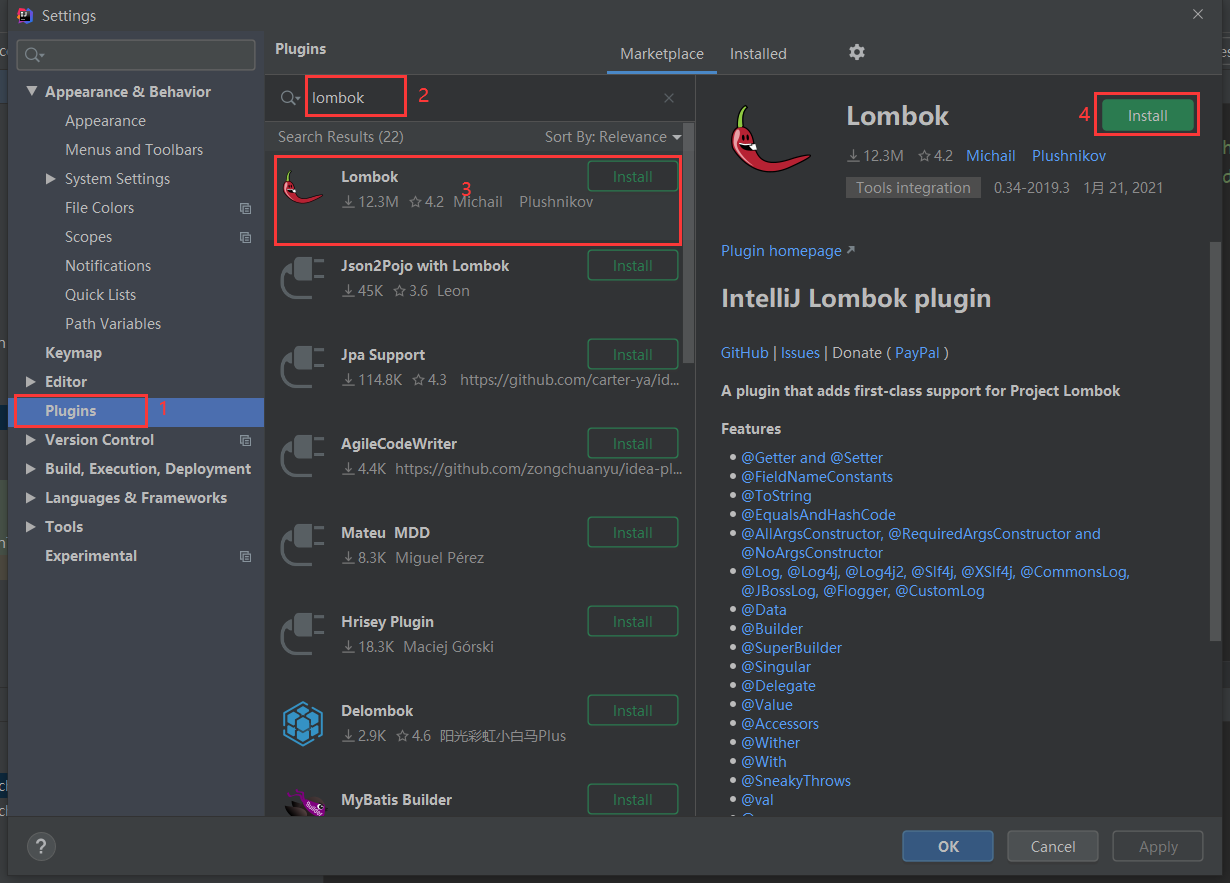Screen dimensions: 1230x883
Task: Open the plugins gear settings icon
Action: [856, 52]
